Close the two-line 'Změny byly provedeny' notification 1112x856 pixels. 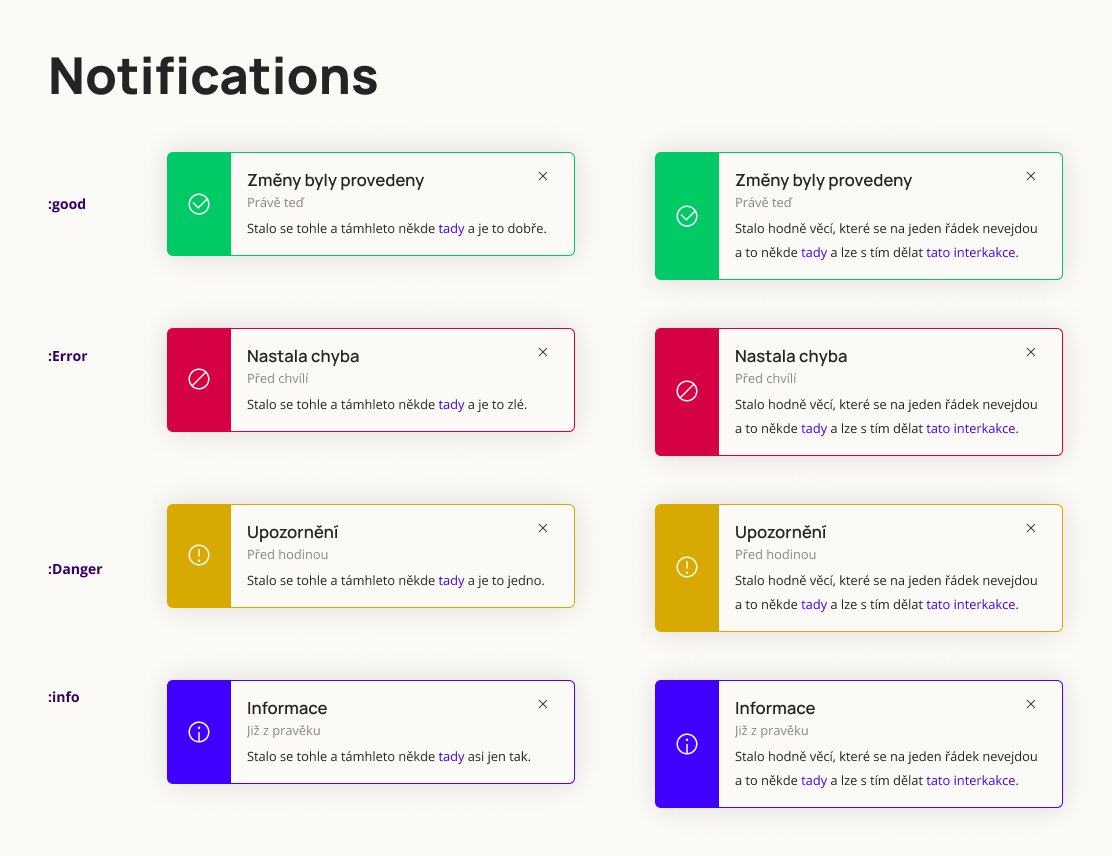(x=1031, y=176)
